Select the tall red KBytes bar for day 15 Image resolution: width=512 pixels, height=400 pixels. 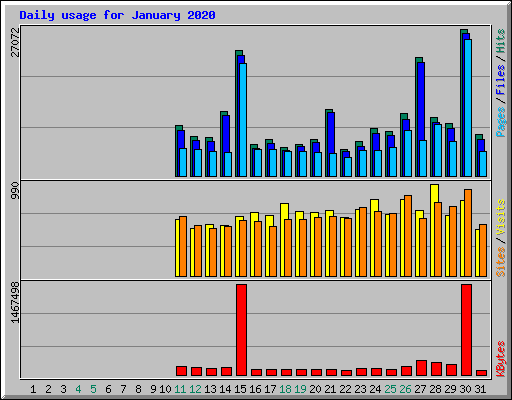pyautogui.click(x=242, y=330)
